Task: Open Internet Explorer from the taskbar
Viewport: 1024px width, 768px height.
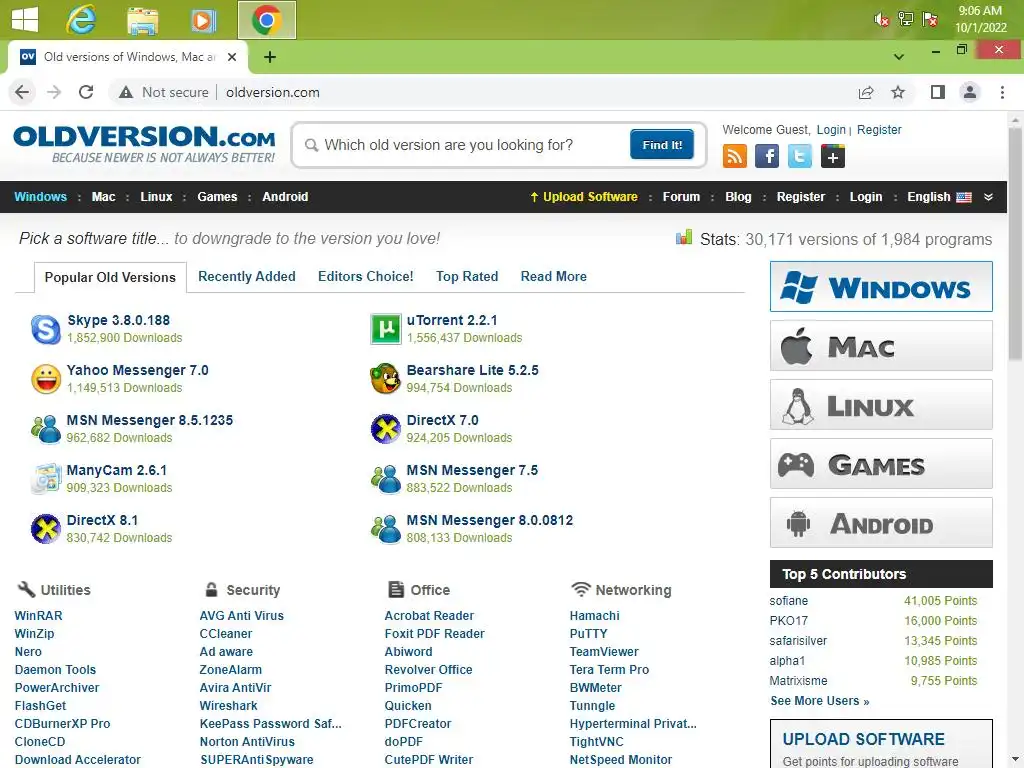Action: pos(81,20)
